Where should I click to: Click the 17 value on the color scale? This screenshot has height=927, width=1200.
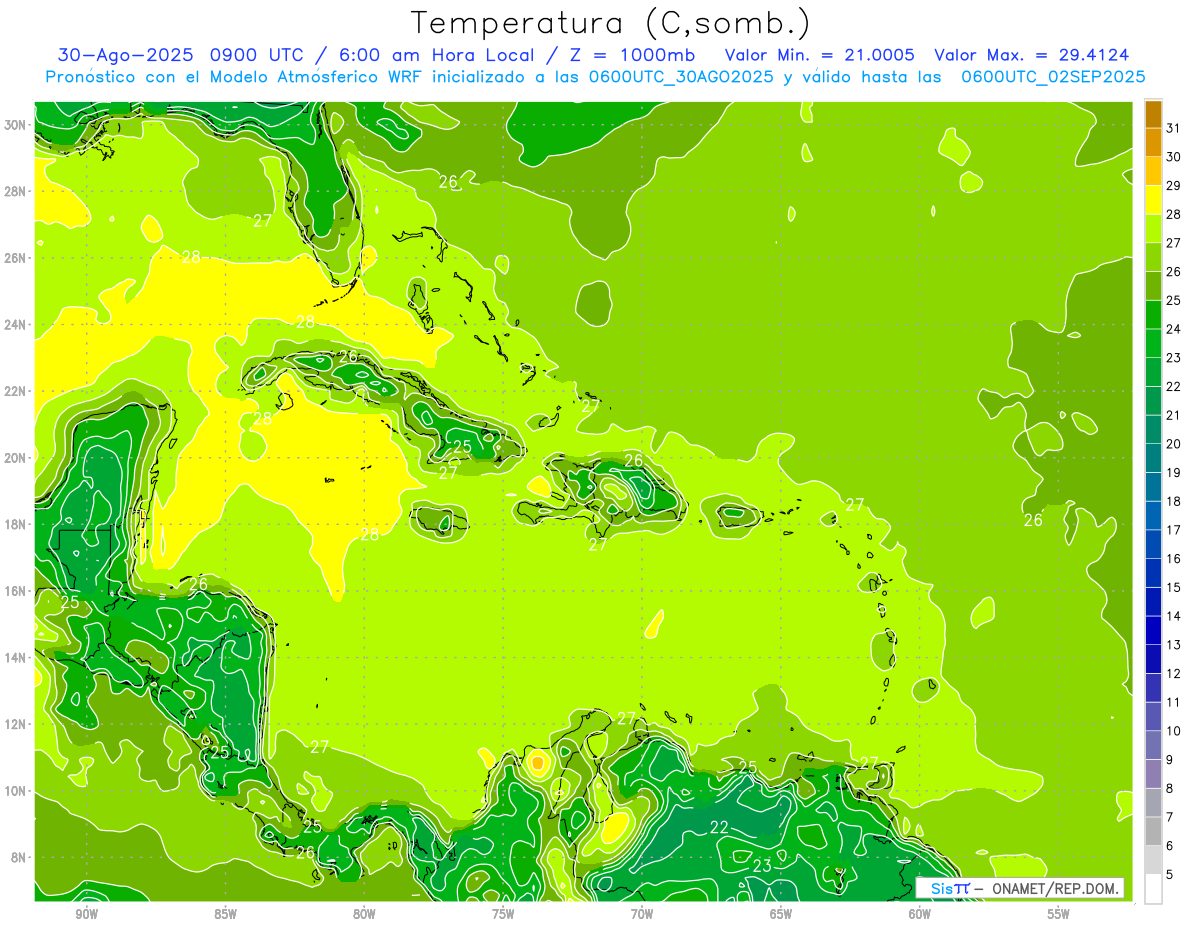pyautogui.click(x=1174, y=530)
